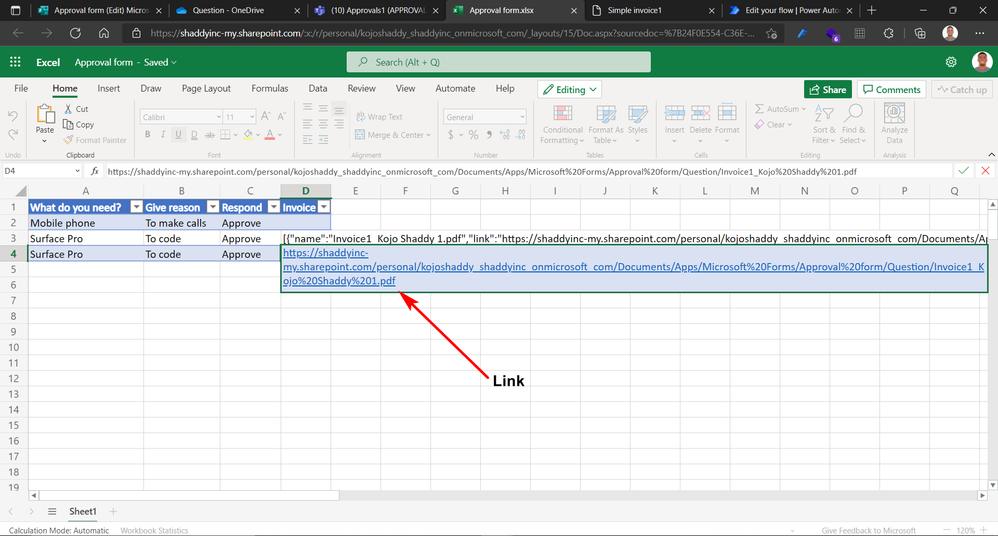The image size is (998, 536).
Task: Open the Editing mode dropdown
Action: [570, 90]
